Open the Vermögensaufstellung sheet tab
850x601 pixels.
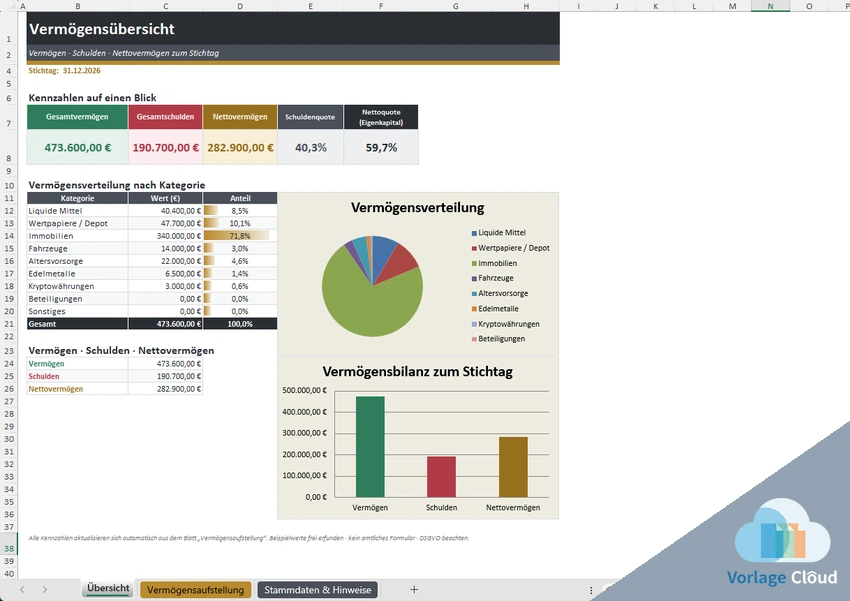click(x=195, y=590)
